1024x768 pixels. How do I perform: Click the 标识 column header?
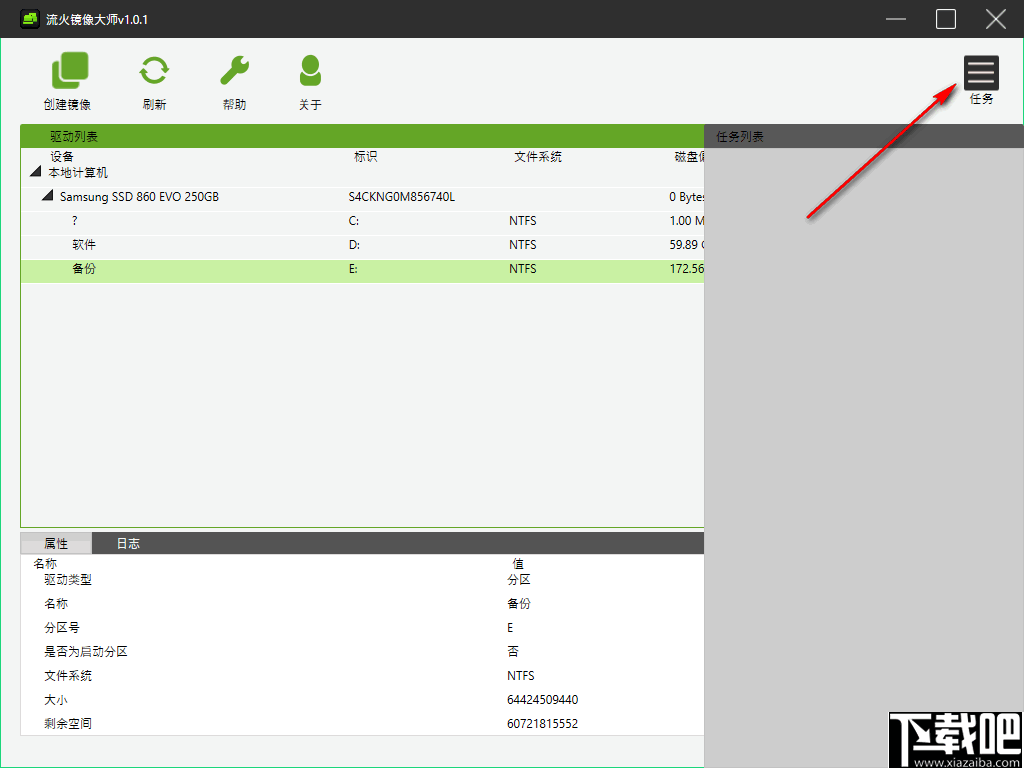pos(366,157)
